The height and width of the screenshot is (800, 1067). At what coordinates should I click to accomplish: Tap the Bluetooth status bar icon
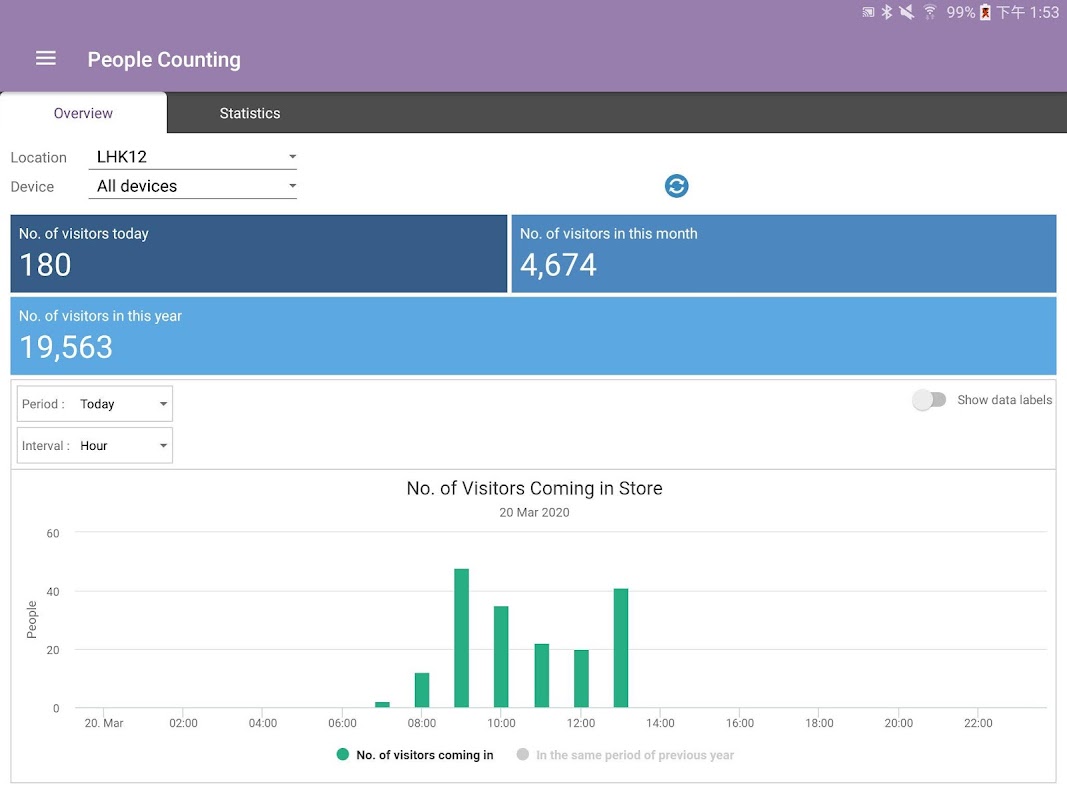(x=886, y=12)
